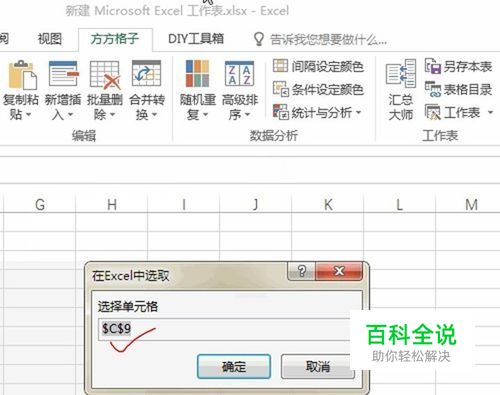Click the 间隔设定颜色 label
The width and height of the screenshot is (500, 395).
327,67
